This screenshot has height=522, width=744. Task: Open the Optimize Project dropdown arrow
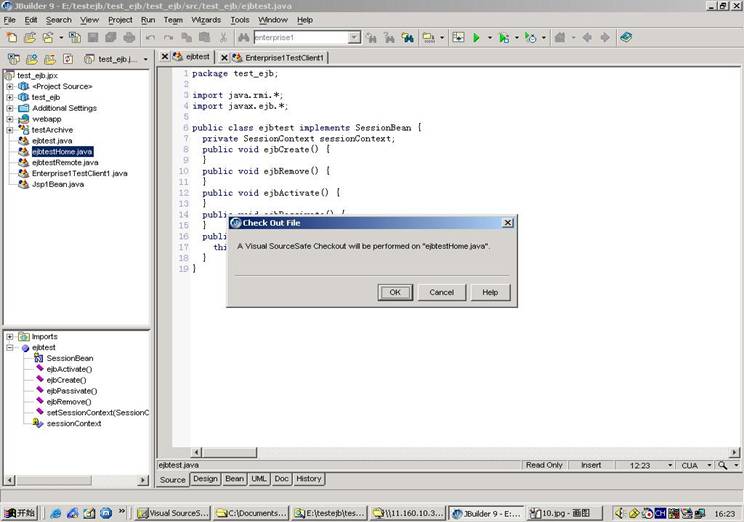pos(544,37)
